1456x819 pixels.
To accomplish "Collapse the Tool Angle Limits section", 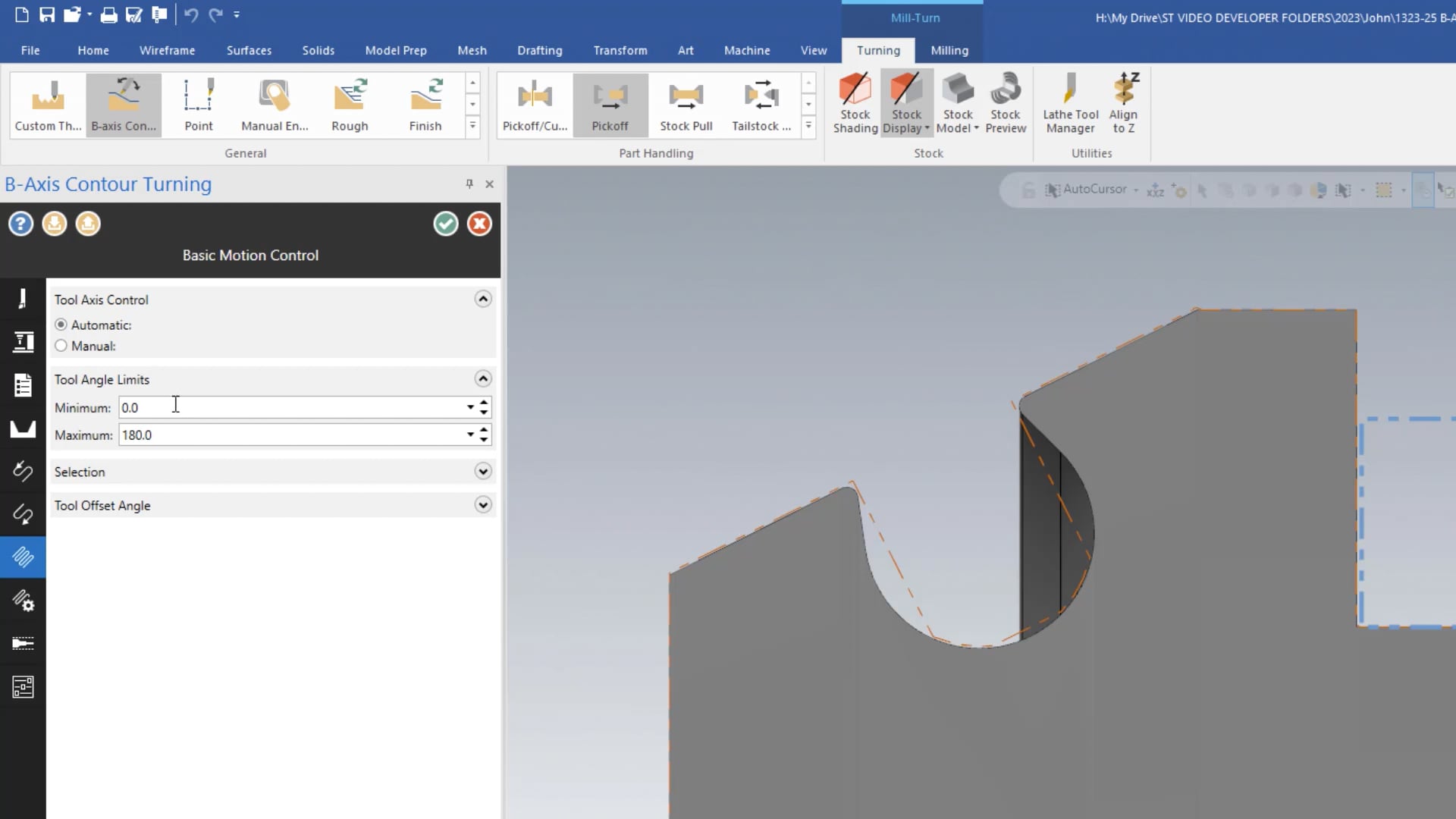I will tap(484, 378).
